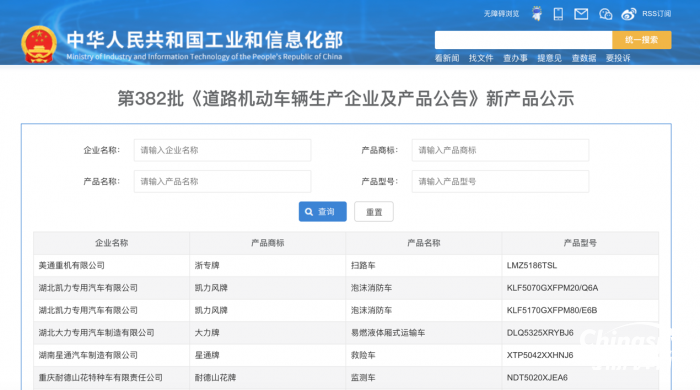Select the 湖北大力专用汽车制造有限公司 cell
This screenshot has width=700, height=390.
coord(112,333)
